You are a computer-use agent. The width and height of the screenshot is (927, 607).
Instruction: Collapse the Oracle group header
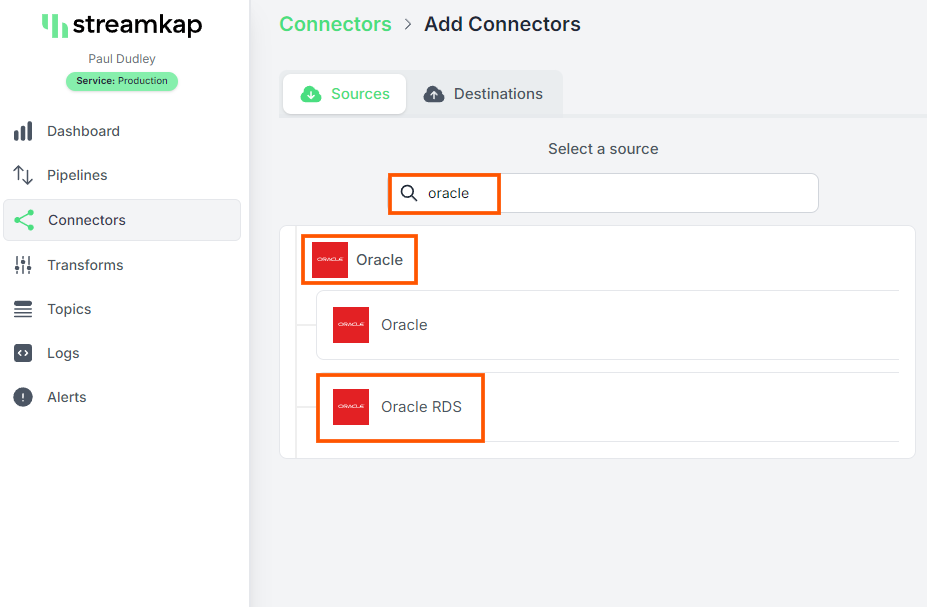coord(359,259)
